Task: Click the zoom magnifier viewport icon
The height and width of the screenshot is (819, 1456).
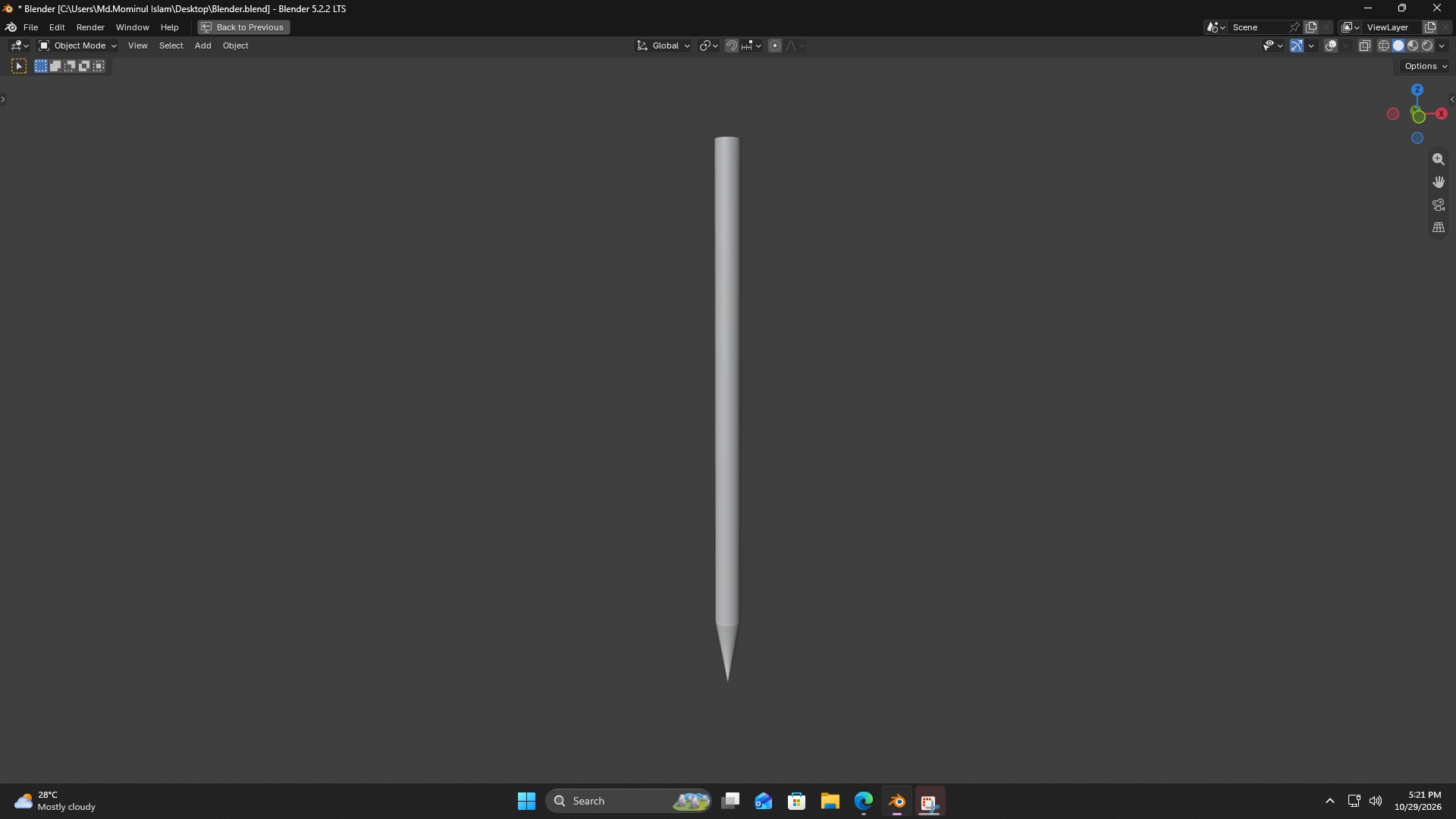Action: [1438, 160]
